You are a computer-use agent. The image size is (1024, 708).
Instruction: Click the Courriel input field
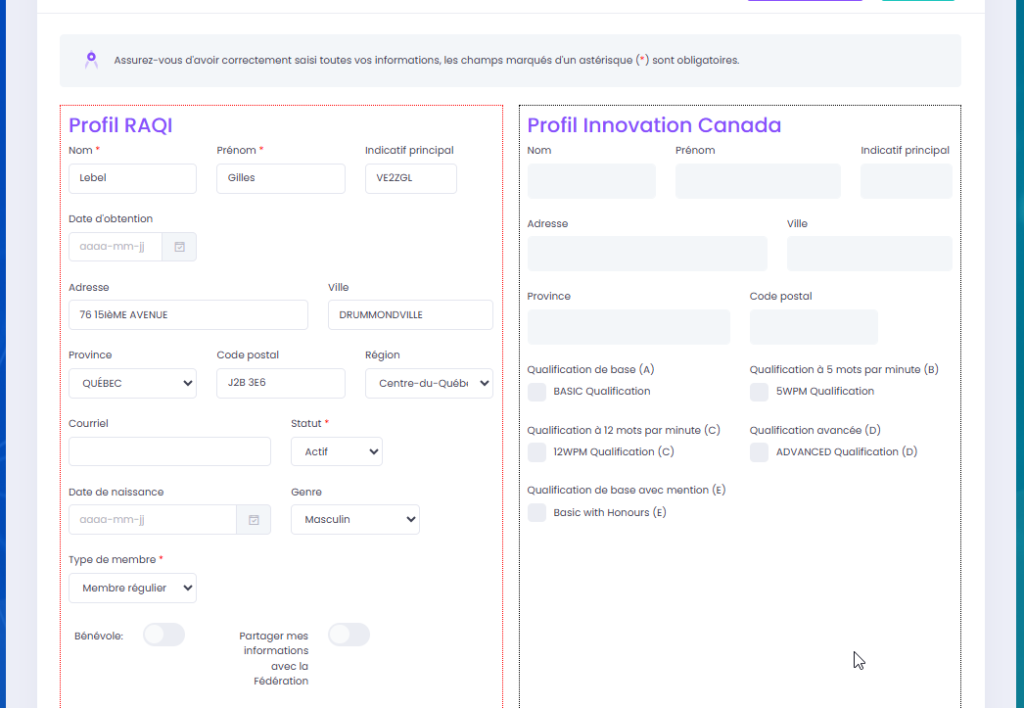coord(169,452)
